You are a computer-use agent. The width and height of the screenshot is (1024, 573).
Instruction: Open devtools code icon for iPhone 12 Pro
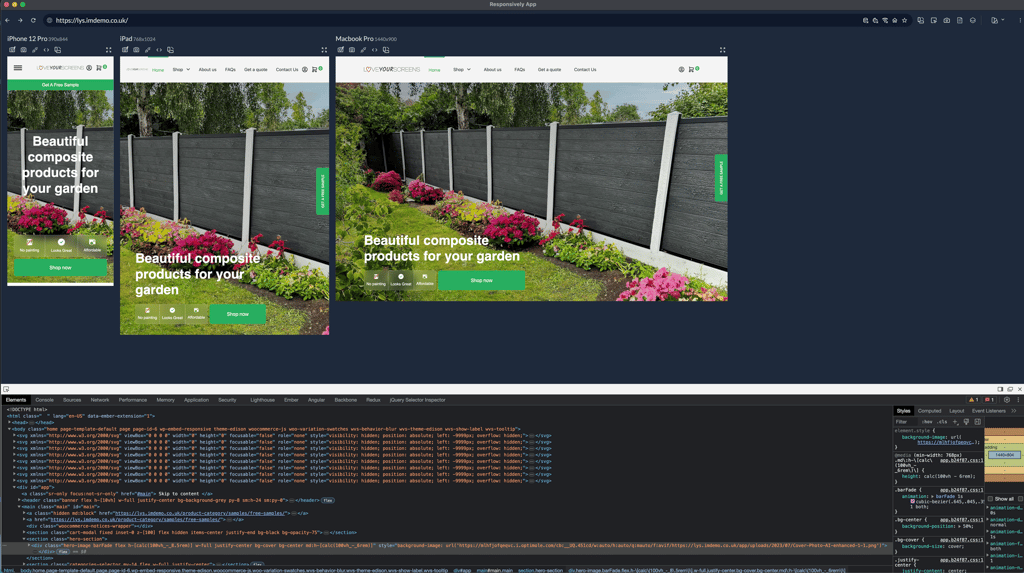pyautogui.click(x=46, y=50)
